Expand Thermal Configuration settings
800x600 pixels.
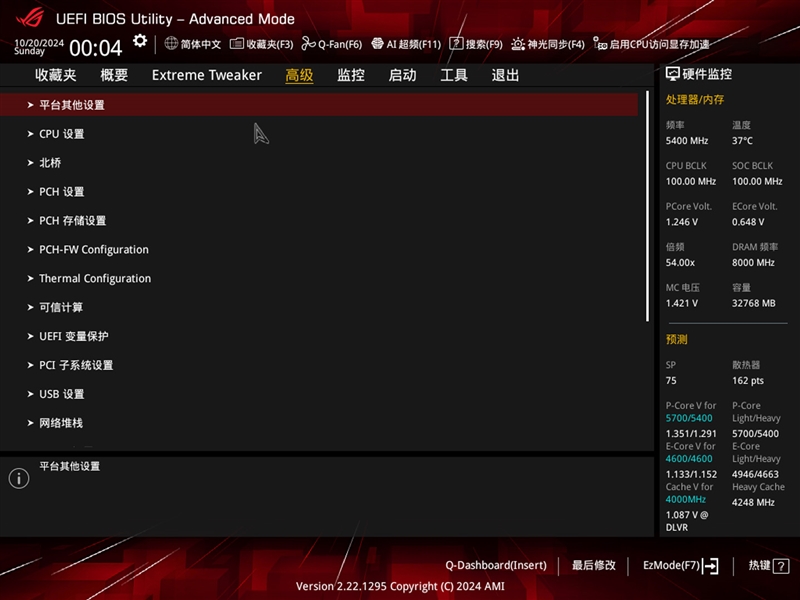pos(96,278)
